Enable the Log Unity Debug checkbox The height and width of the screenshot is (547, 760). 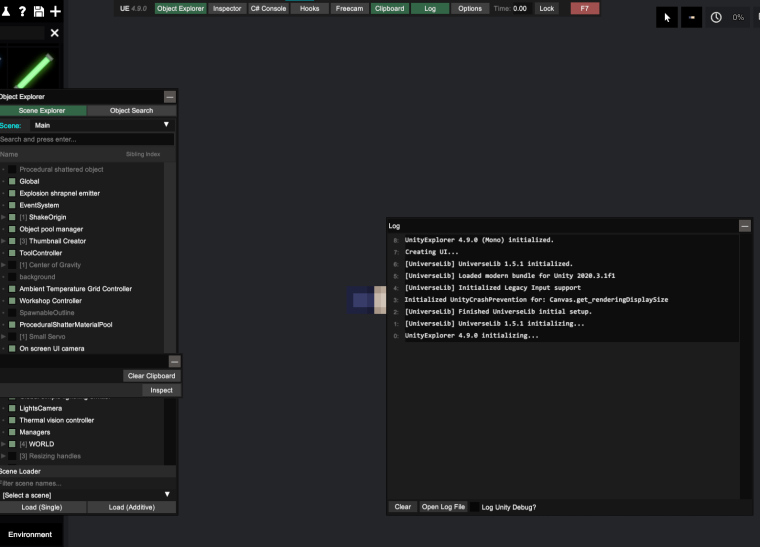point(475,507)
